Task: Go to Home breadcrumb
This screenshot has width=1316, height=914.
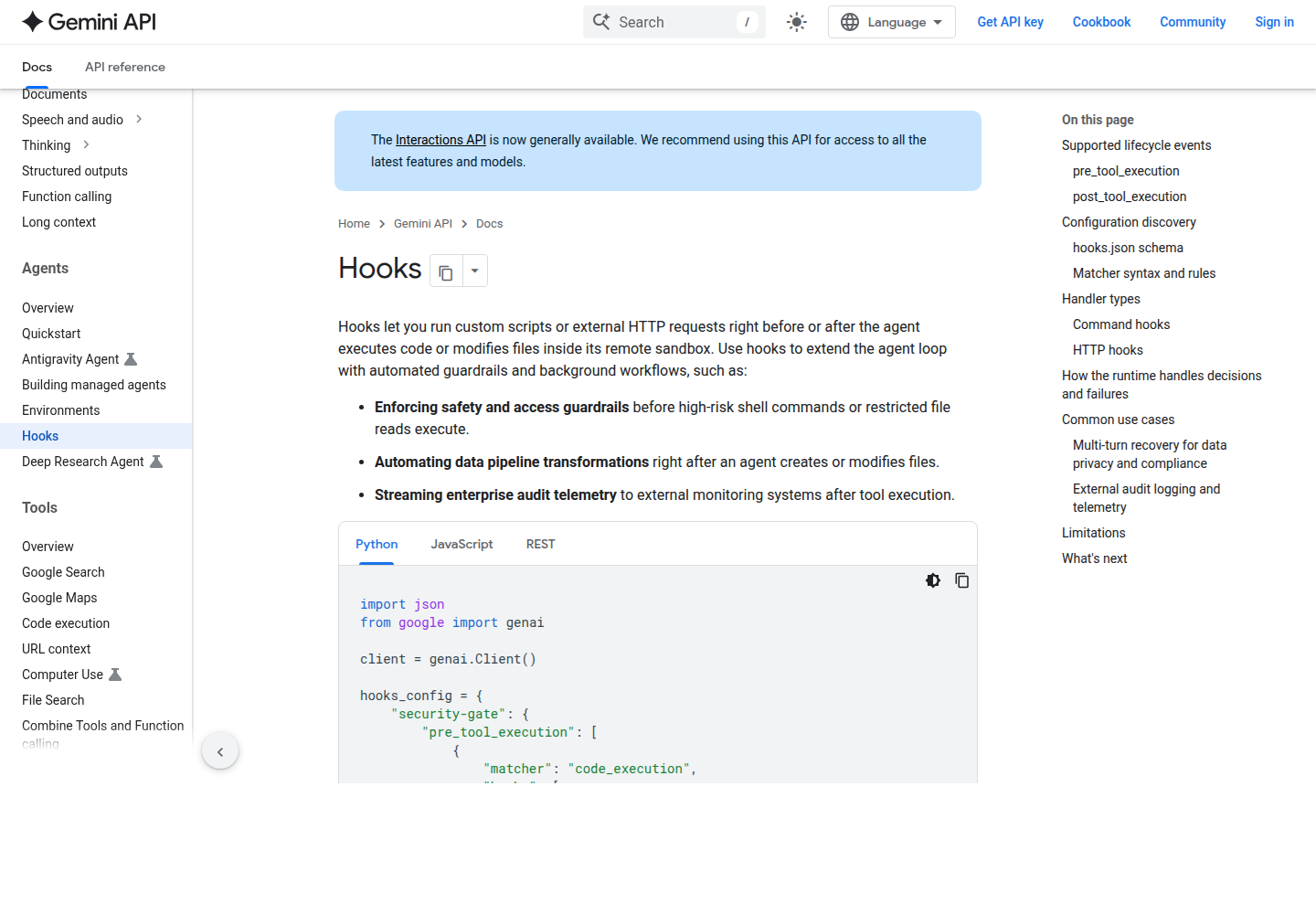Action: click(x=354, y=224)
